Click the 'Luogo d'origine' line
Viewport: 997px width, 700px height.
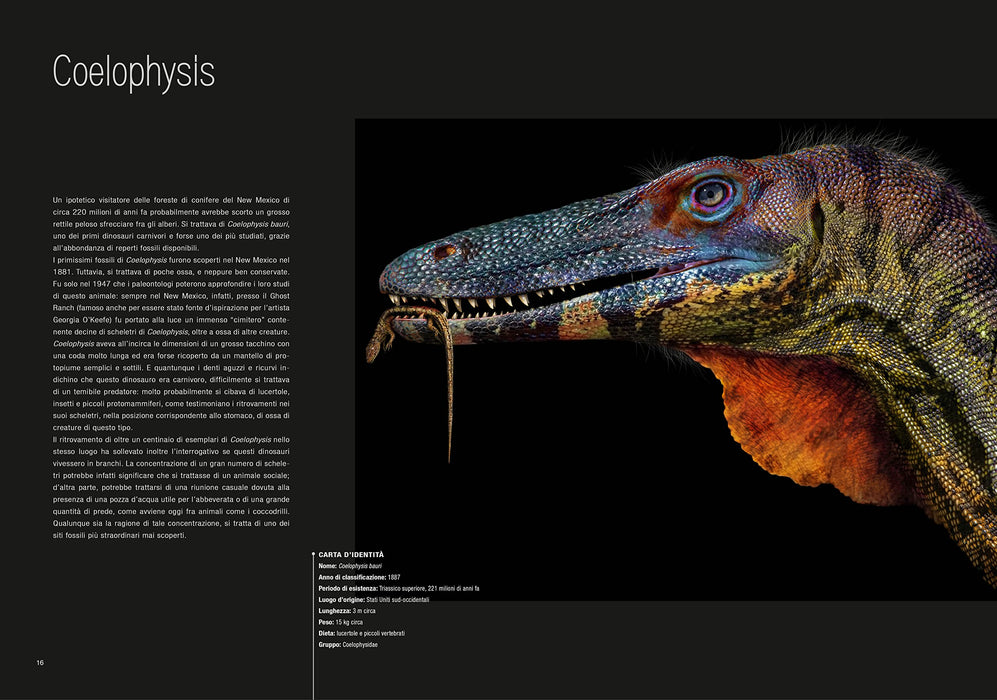point(374,600)
